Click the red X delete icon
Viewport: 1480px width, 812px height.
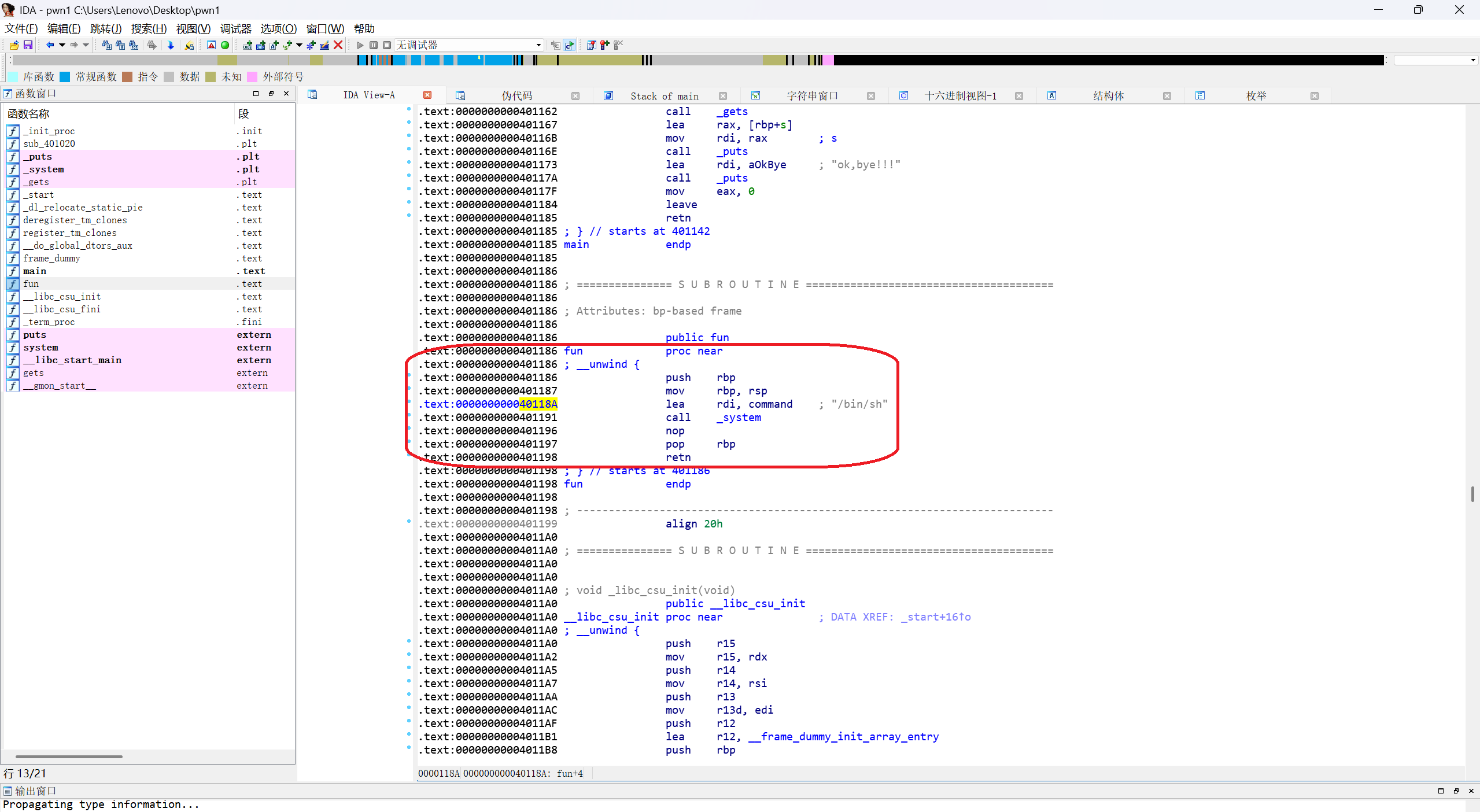[x=338, y=45]
